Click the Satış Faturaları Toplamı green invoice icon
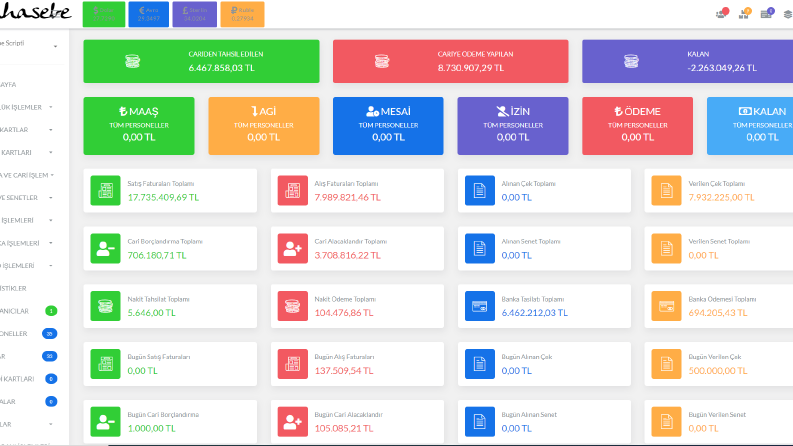 105,190
